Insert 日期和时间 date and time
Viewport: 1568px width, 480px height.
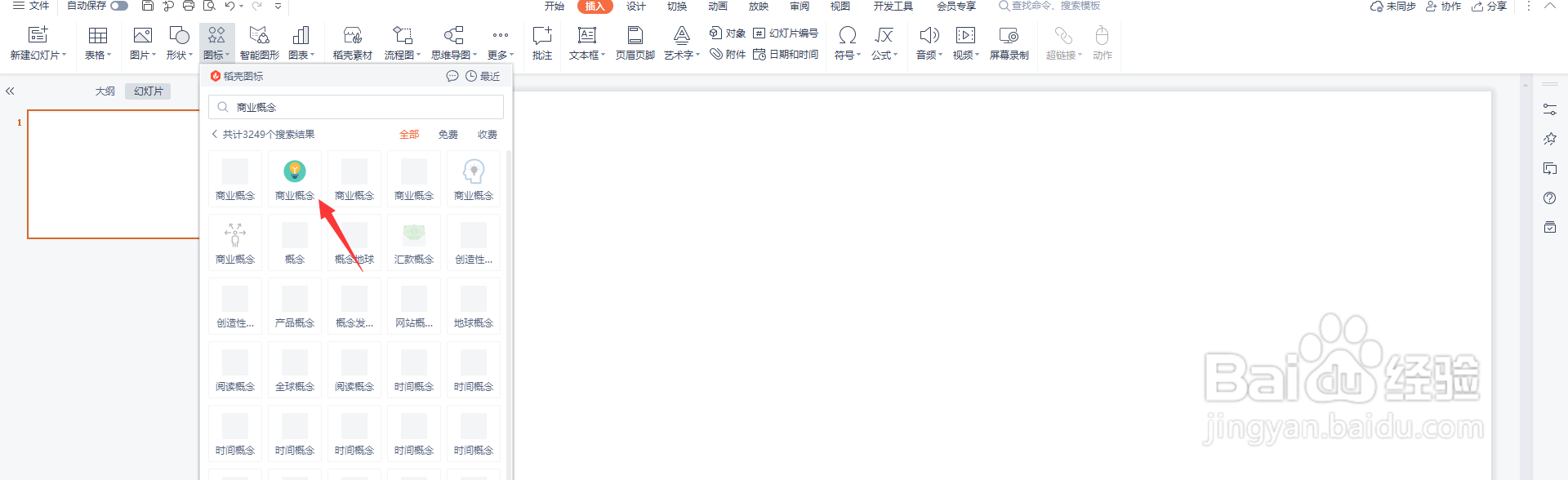[786, 55]
